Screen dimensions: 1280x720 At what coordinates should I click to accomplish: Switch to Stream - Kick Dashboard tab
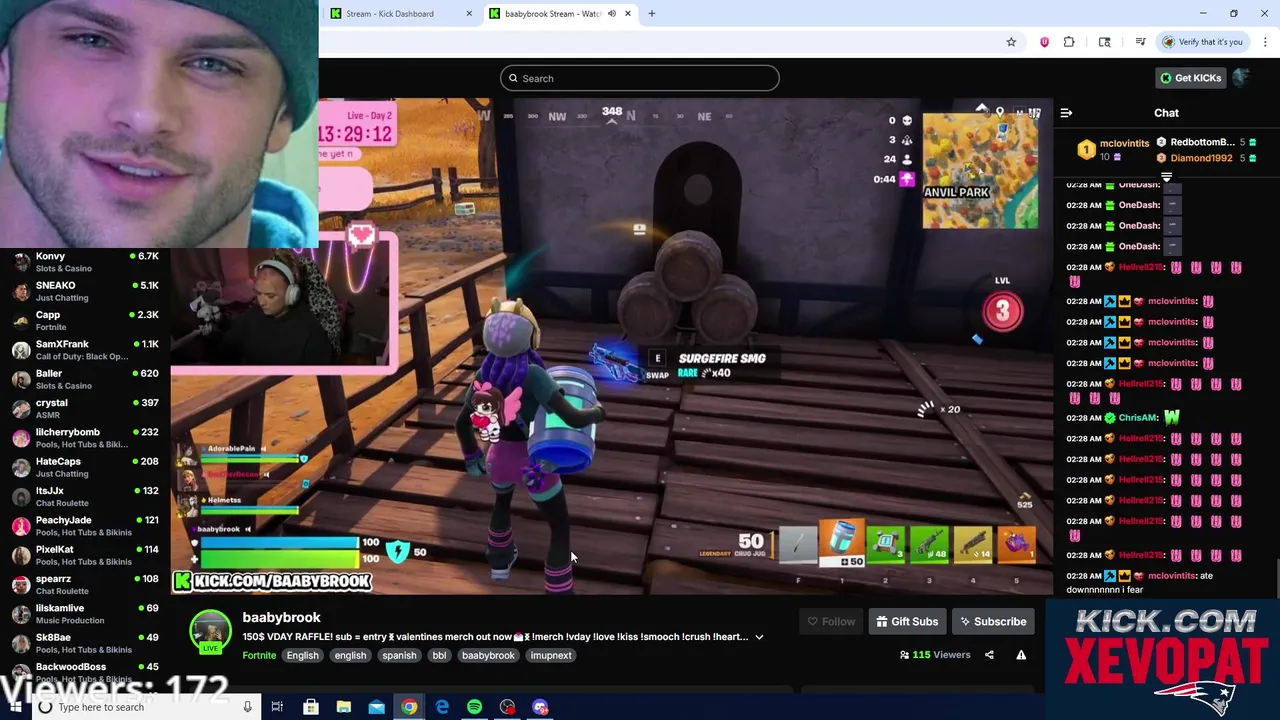pos(400,14)
